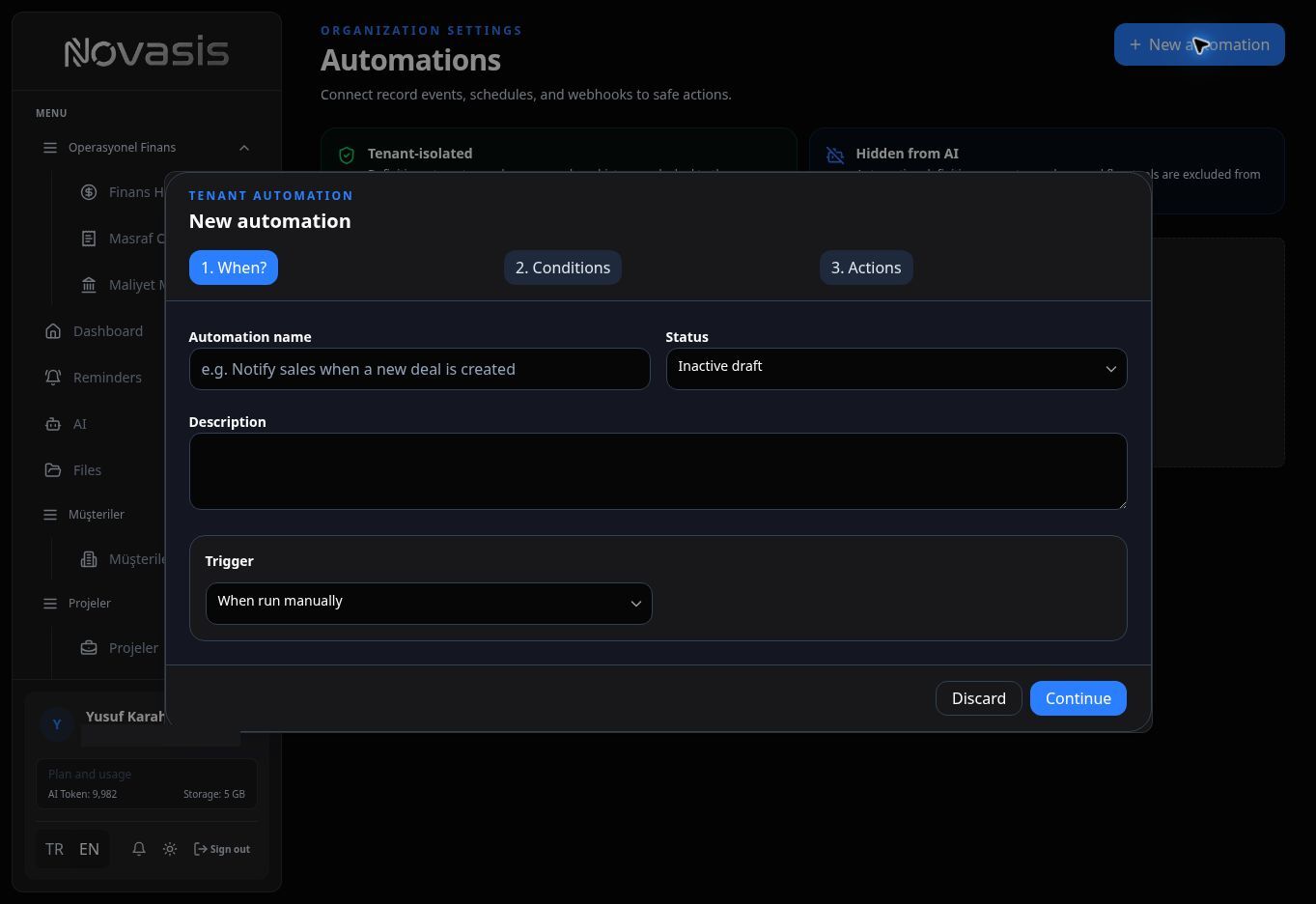Focus the Automation name input field
The width and height of the screenshot is (1316, 904).
click(420, 369)
